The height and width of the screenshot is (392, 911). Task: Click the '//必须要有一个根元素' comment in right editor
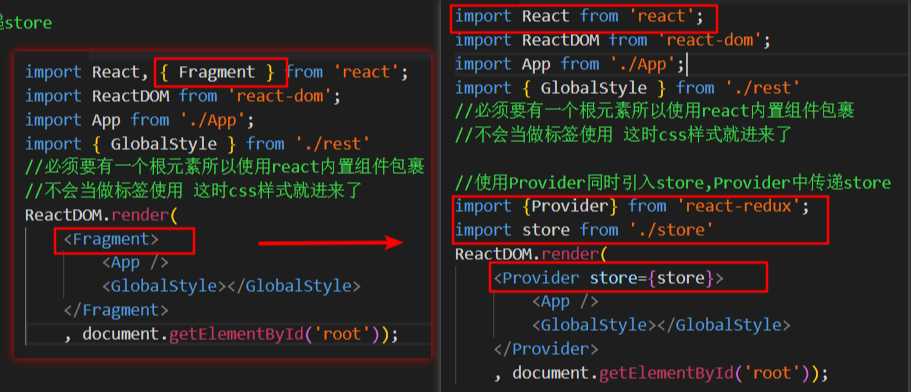[655, 112]
